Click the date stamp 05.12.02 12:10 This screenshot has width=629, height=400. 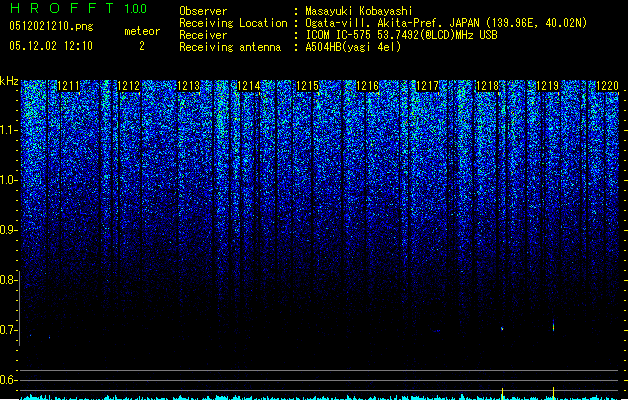pos(51,46)
